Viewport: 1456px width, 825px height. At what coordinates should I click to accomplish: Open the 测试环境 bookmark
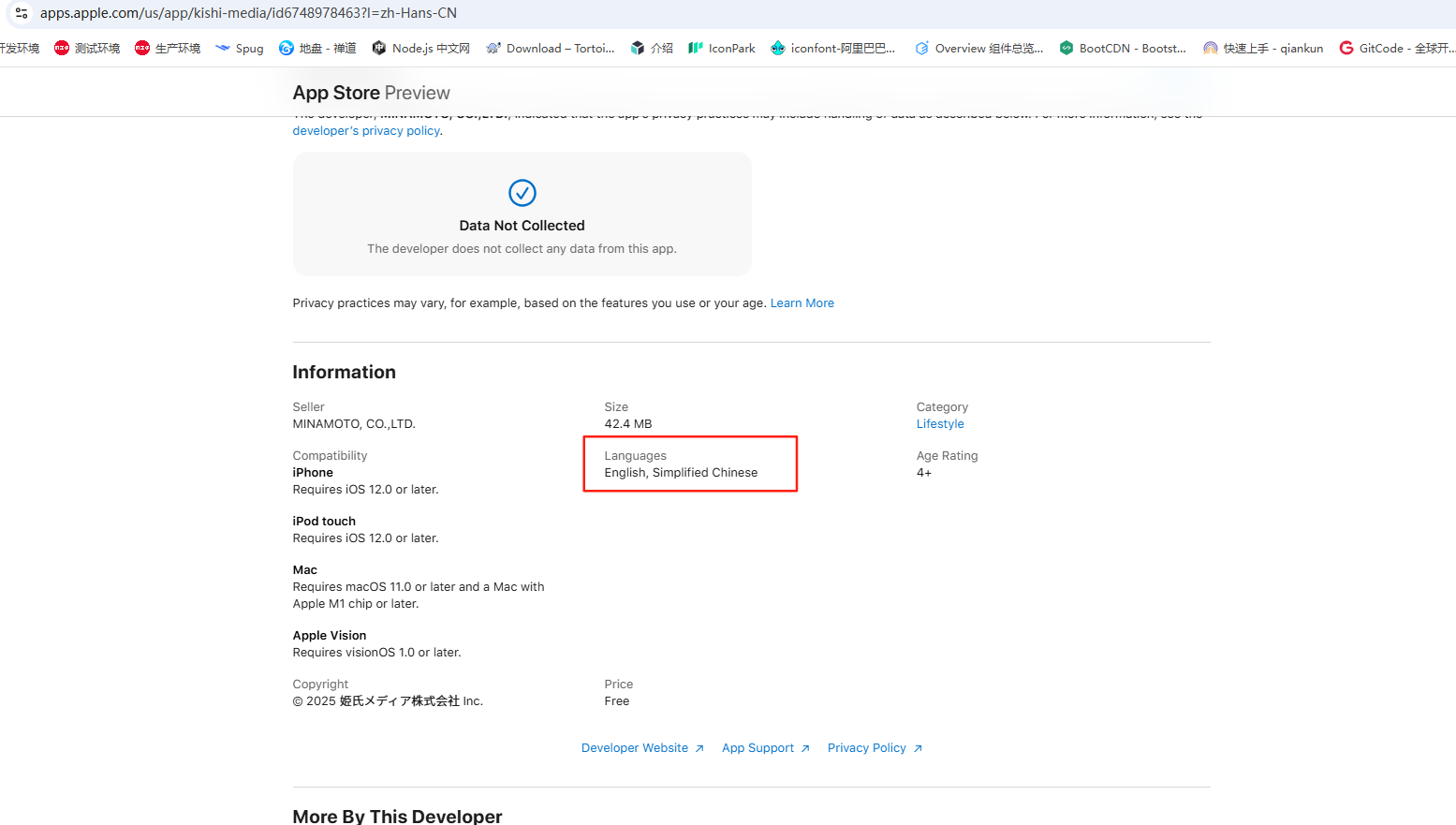(87, 49)
